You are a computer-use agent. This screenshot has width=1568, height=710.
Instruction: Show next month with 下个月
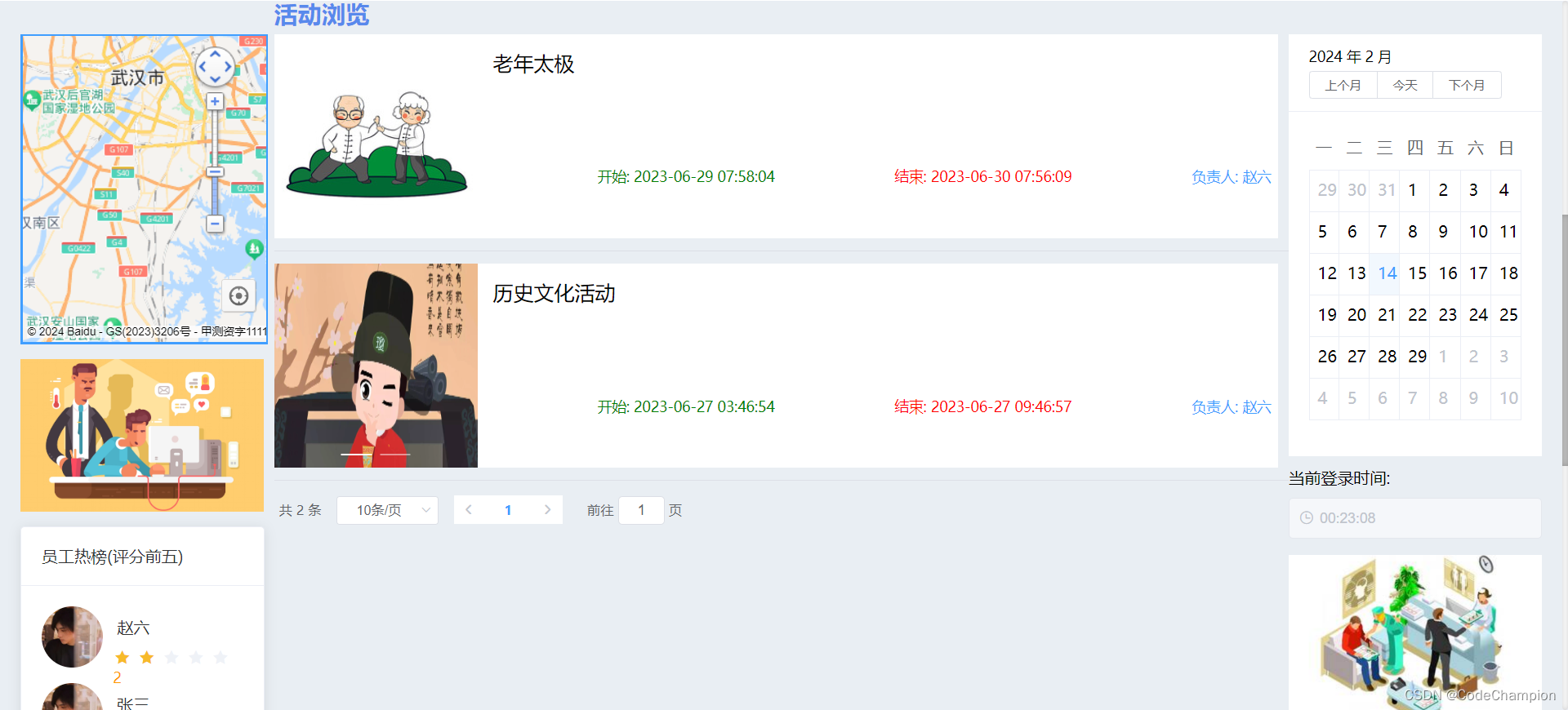[x=1467, y=85]
